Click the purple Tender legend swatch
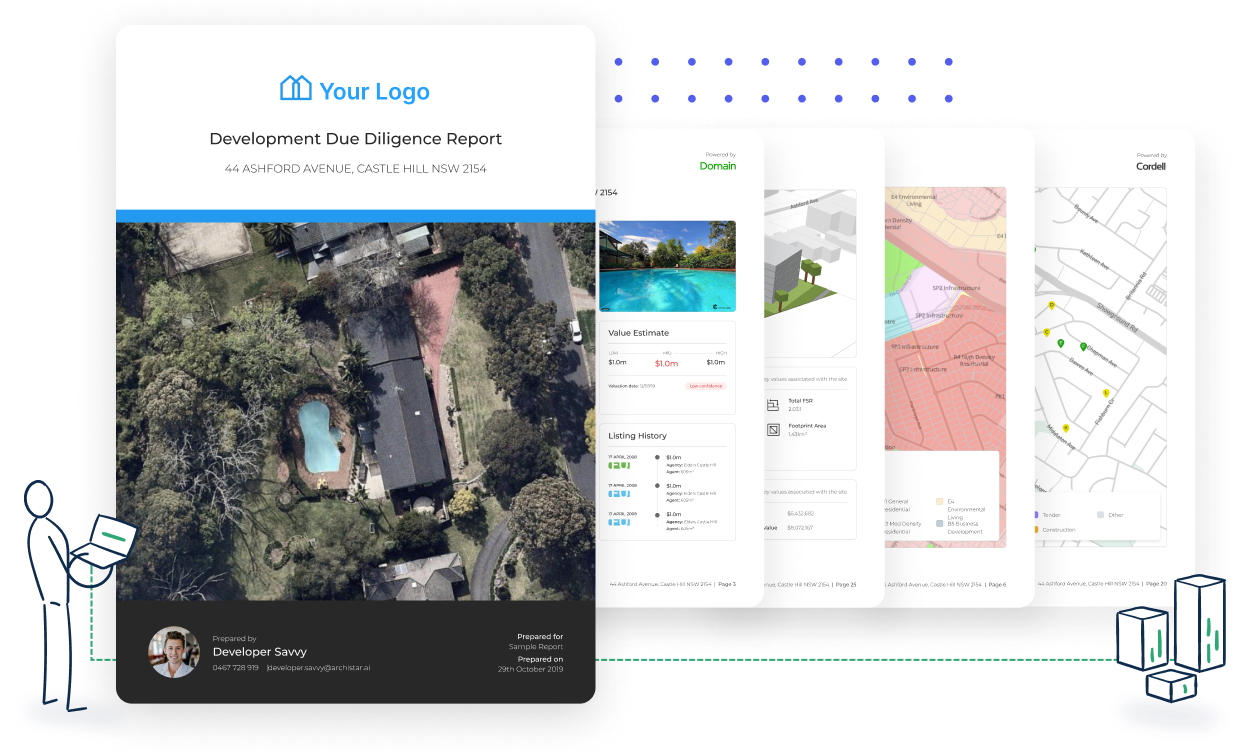Viewport: 1251px width, 753px height. point(1035,515)
